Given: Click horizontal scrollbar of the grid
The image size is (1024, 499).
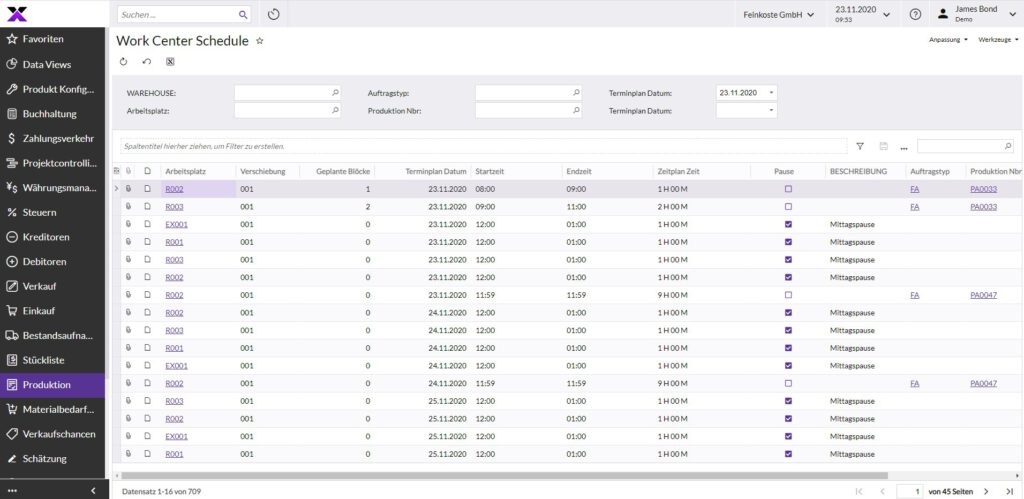Looking at the screenshot, I should pos(504,475).
